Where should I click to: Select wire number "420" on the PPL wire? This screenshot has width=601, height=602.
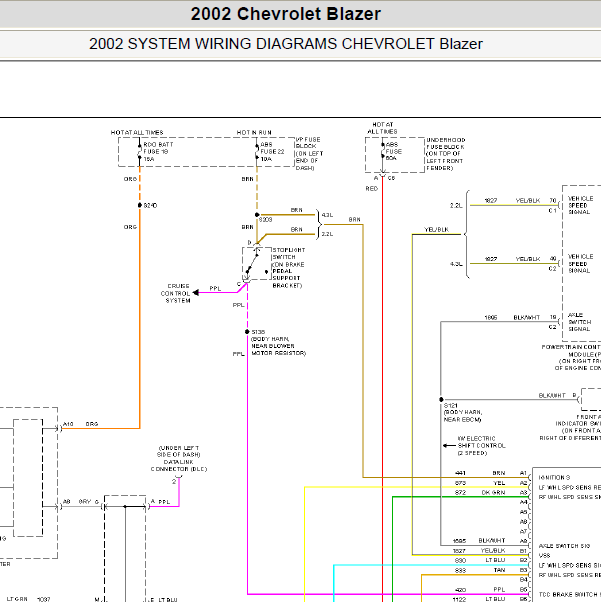pyautogui.click(x=460, y=590)
